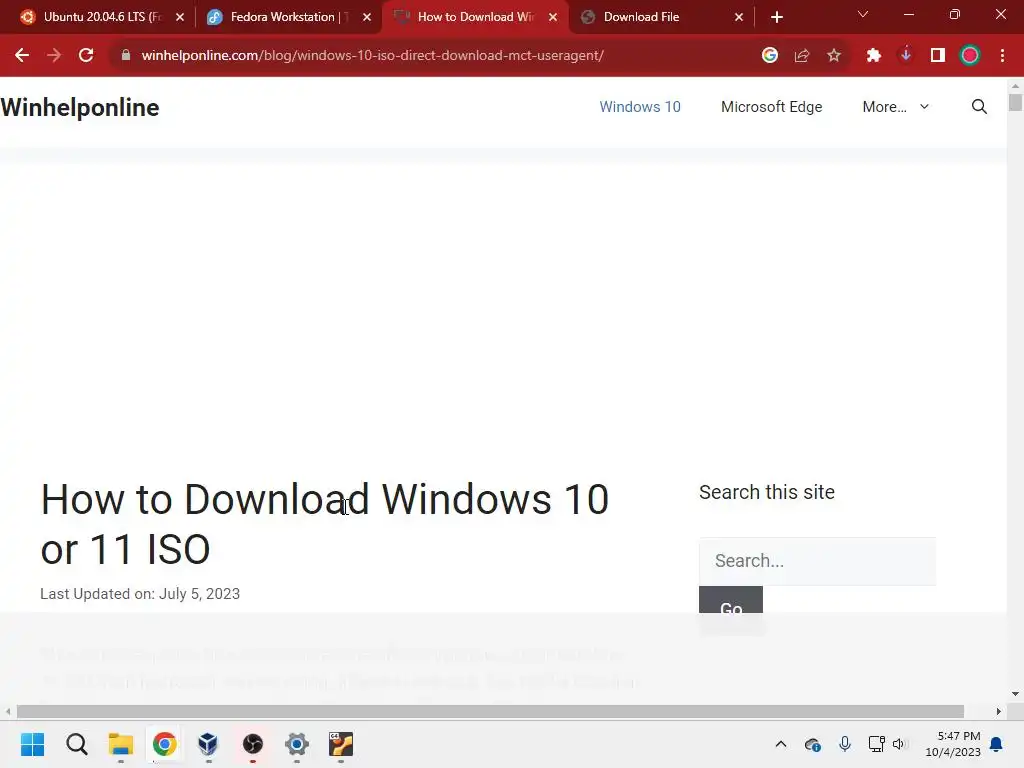Click the Winhelponline site title
This screenshot has height=768, width=1024.
(x=80, y=108)
